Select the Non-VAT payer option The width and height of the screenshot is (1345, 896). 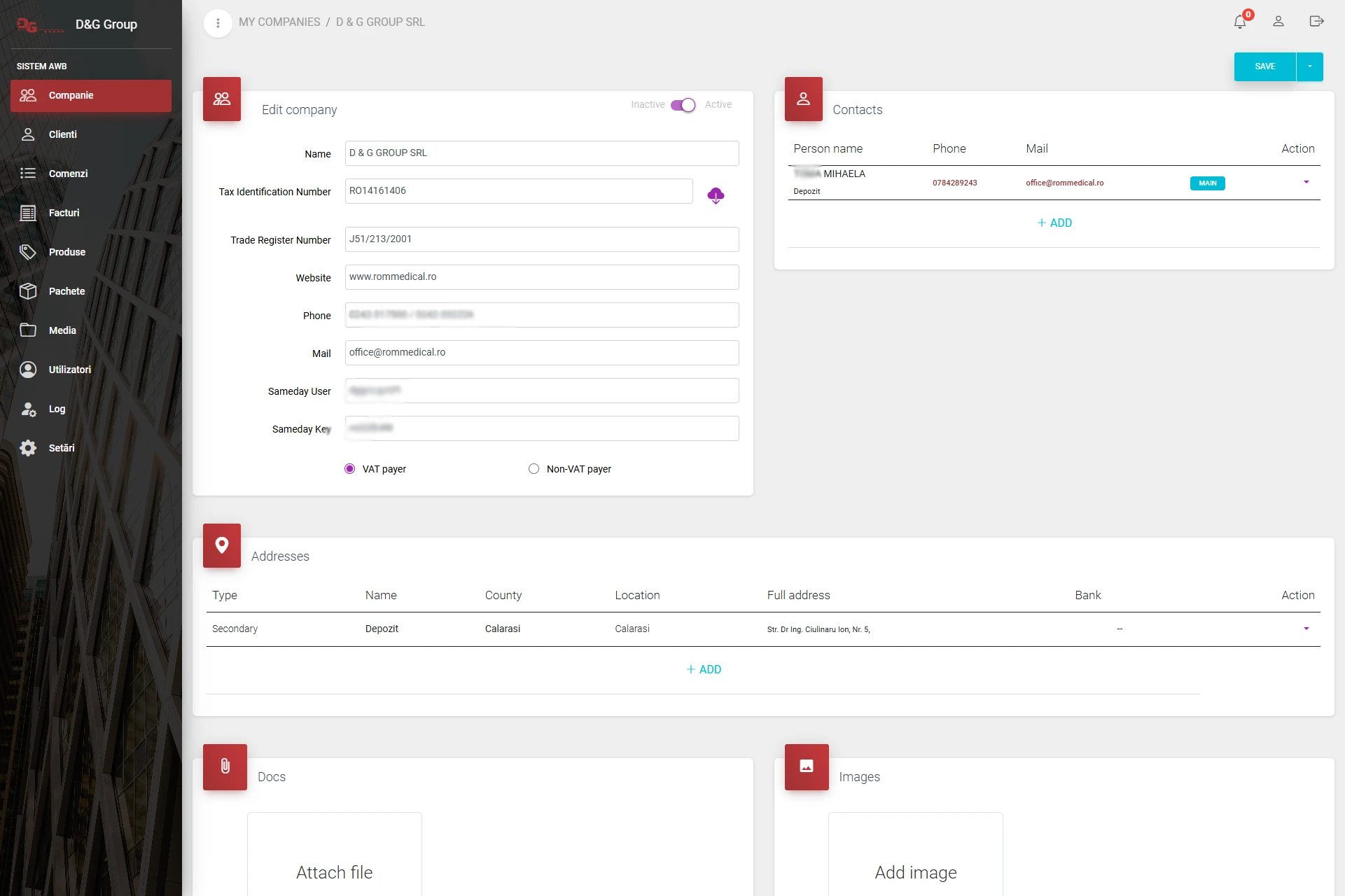534,469
